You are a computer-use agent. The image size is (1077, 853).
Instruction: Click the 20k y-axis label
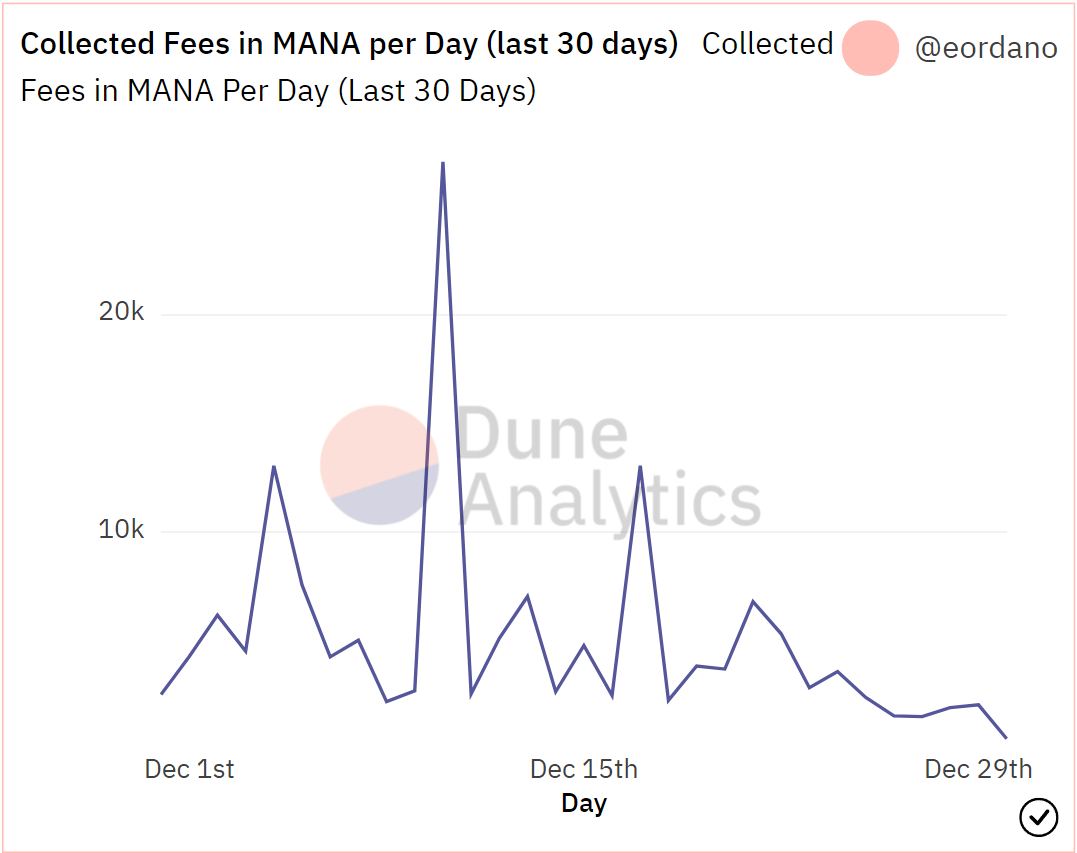121,313
